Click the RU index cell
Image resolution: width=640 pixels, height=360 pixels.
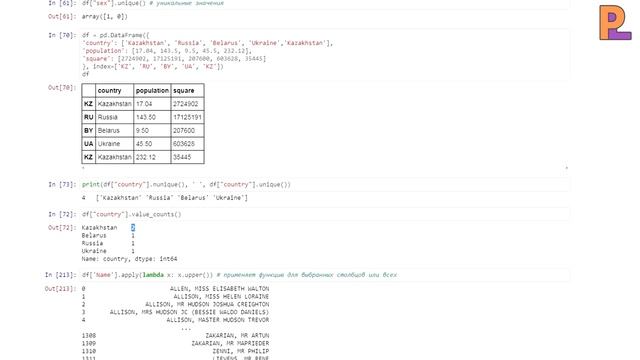point(89,117)
